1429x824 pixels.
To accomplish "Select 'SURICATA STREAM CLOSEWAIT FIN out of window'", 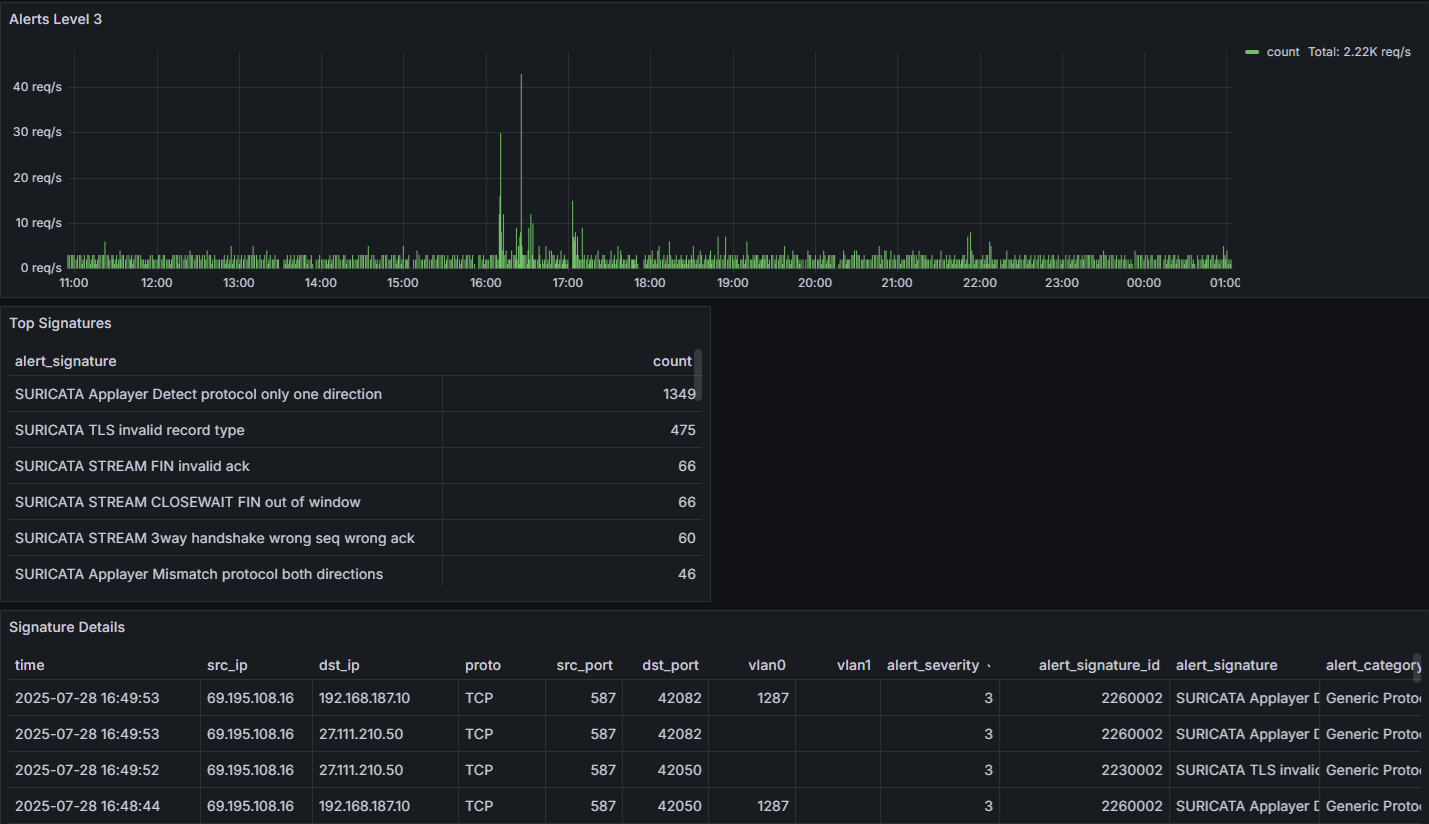I will point(355,502).
